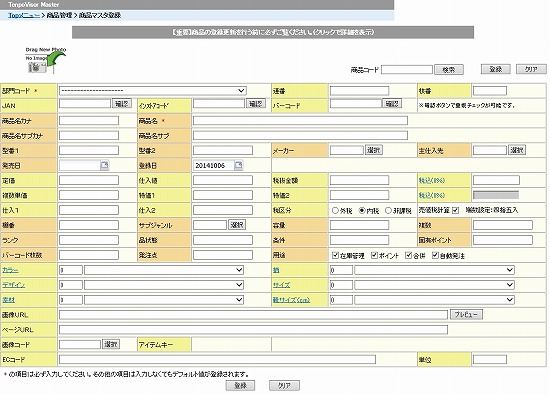Click the 靴サイズ(cm) label link

tap(291, 300)
